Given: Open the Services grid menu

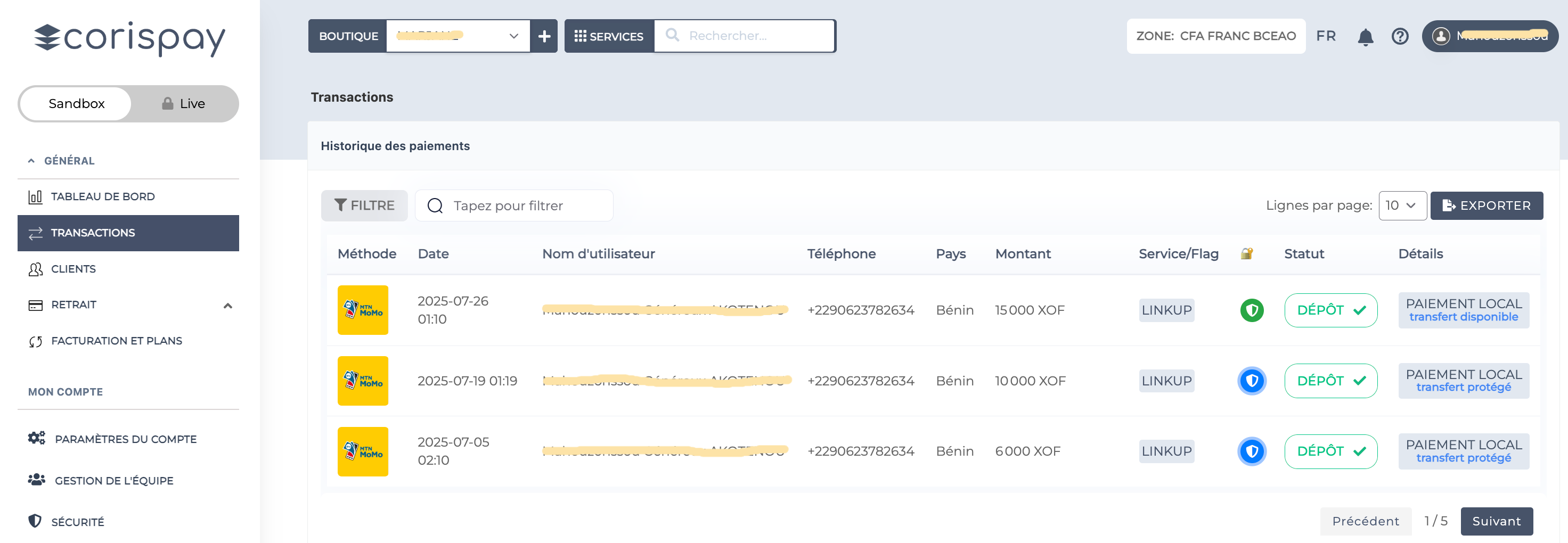Looking at the screenshot, I should click(609, 37).
